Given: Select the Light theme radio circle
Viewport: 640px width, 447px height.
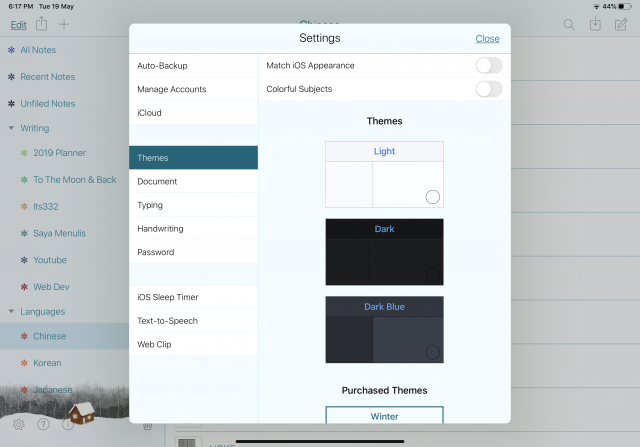Looking at the screenshot, I should click(x=433, y=197).
